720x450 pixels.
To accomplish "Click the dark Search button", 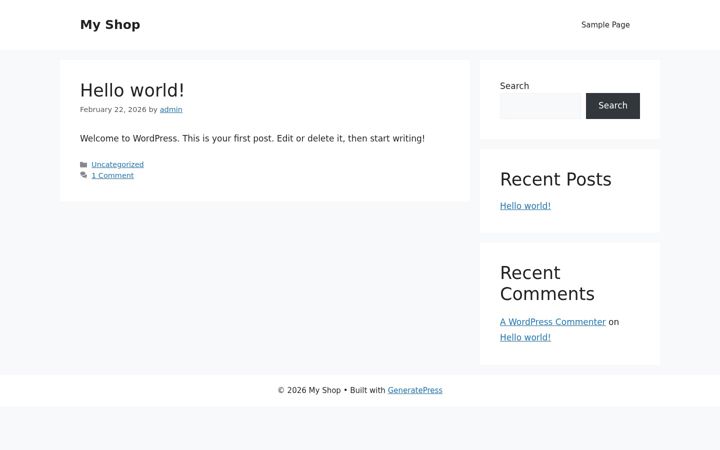I will tap(613, 106).
